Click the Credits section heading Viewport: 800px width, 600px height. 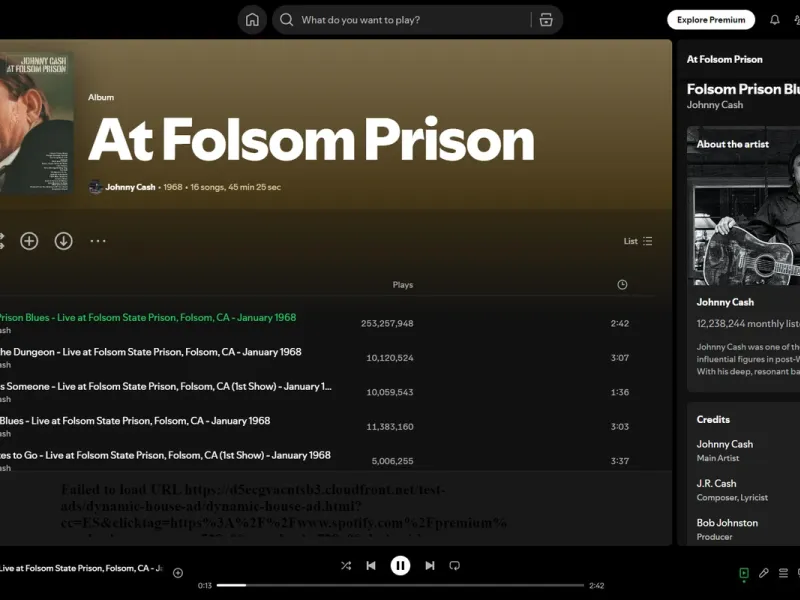tap(713, 419)
